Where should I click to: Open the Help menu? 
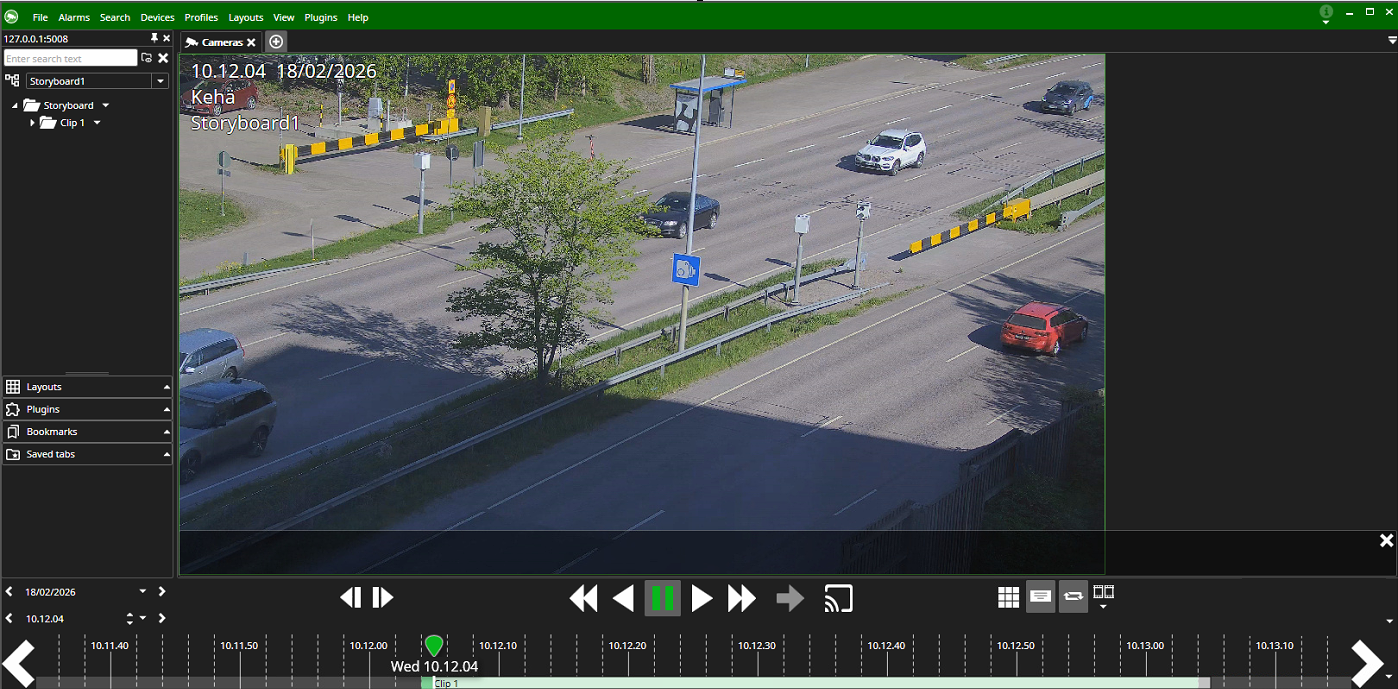[358, 17]
